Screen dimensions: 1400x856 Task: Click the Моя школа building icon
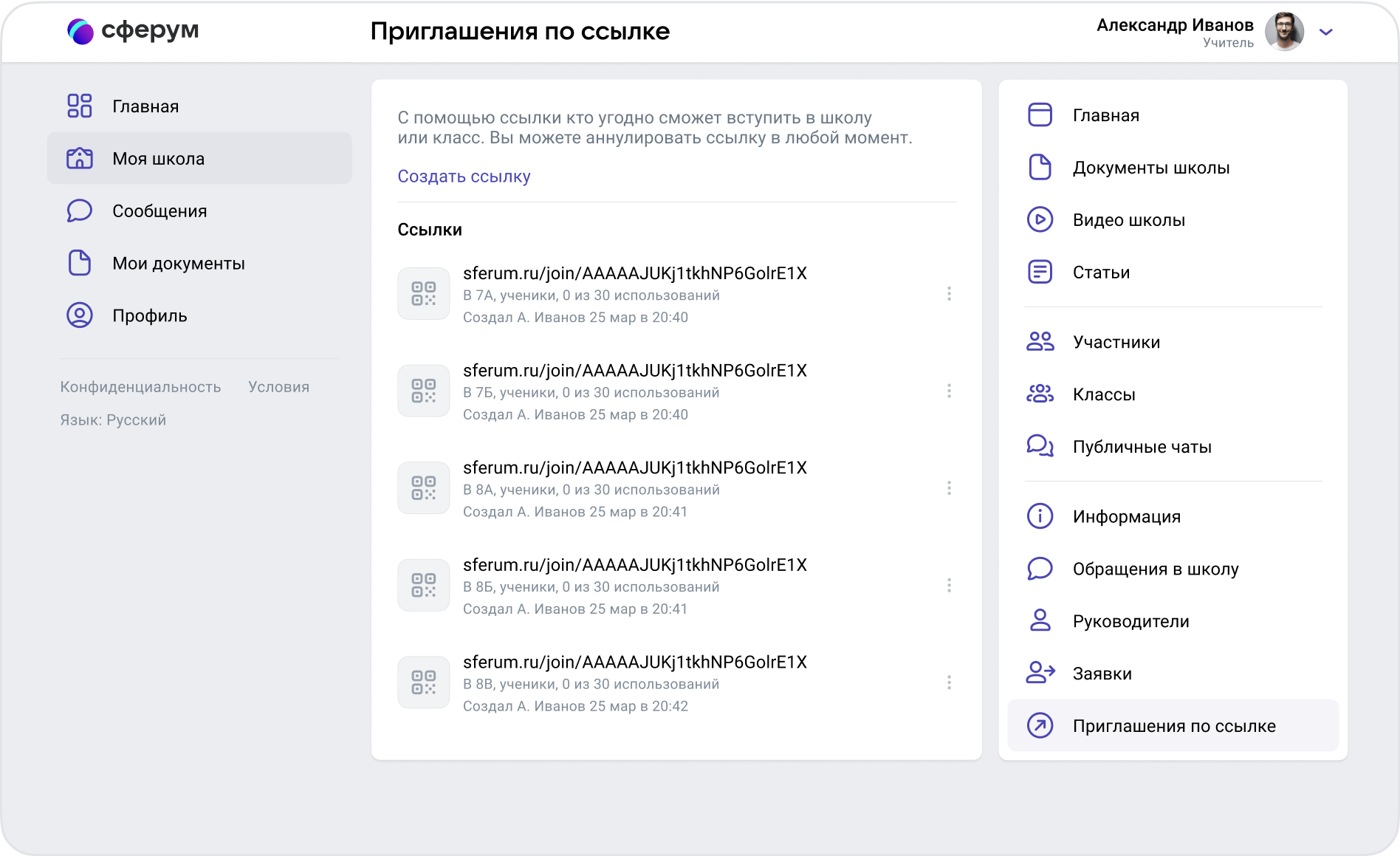[80, 158]
